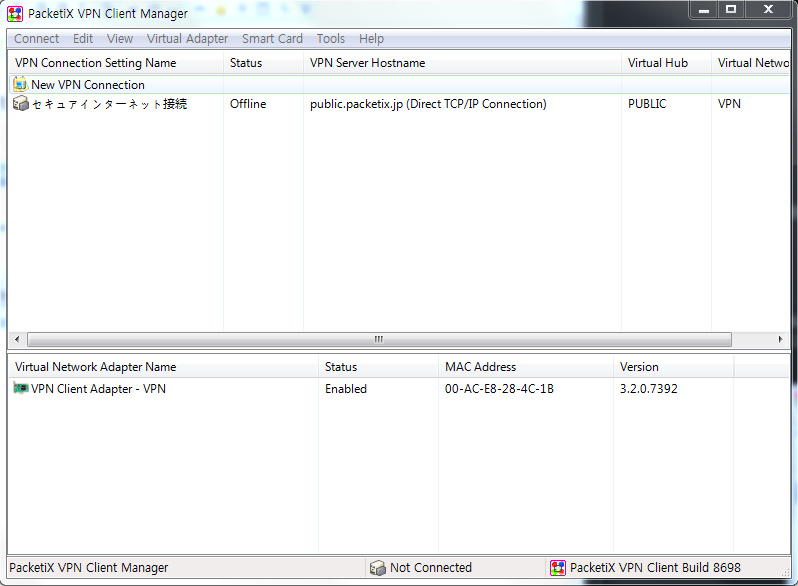Click the Enabled adapter status cell
798x586 pixels.
[x=346, y=389]
